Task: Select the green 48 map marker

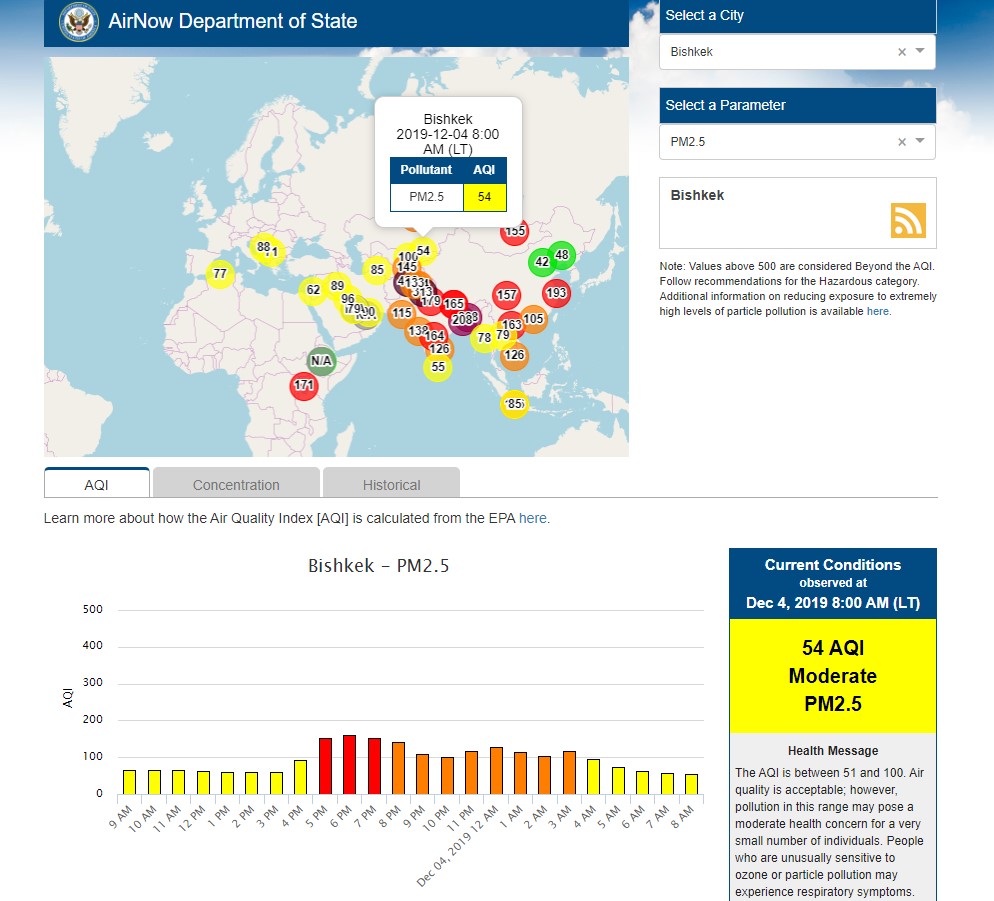Action: [x=562, y=255]
